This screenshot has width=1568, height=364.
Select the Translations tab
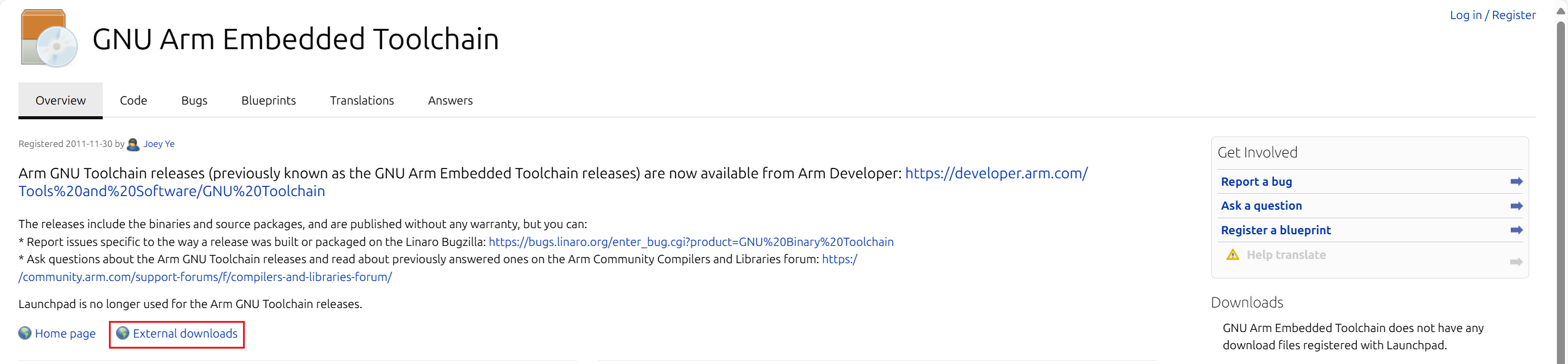click(362, 100)
